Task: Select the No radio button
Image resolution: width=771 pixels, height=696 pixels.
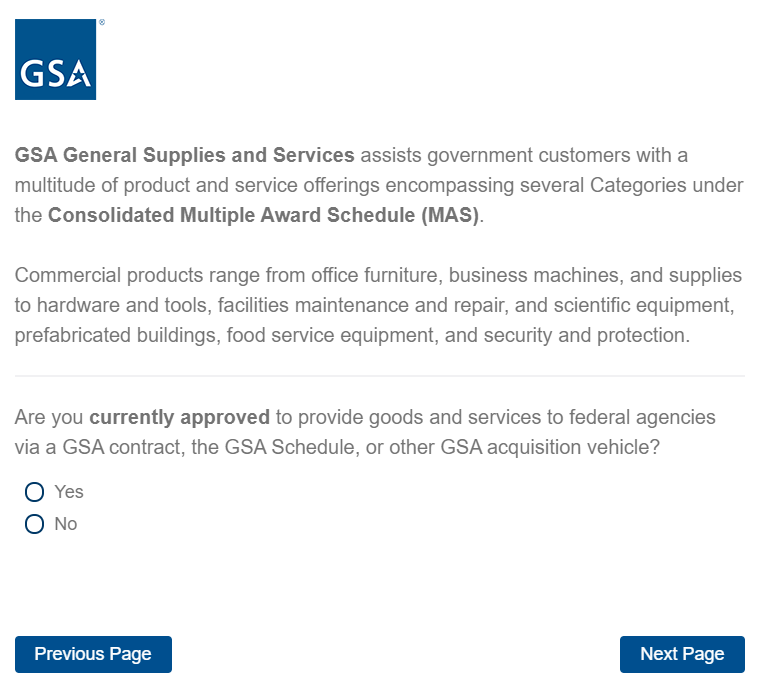Action: (x=35, y=524)
